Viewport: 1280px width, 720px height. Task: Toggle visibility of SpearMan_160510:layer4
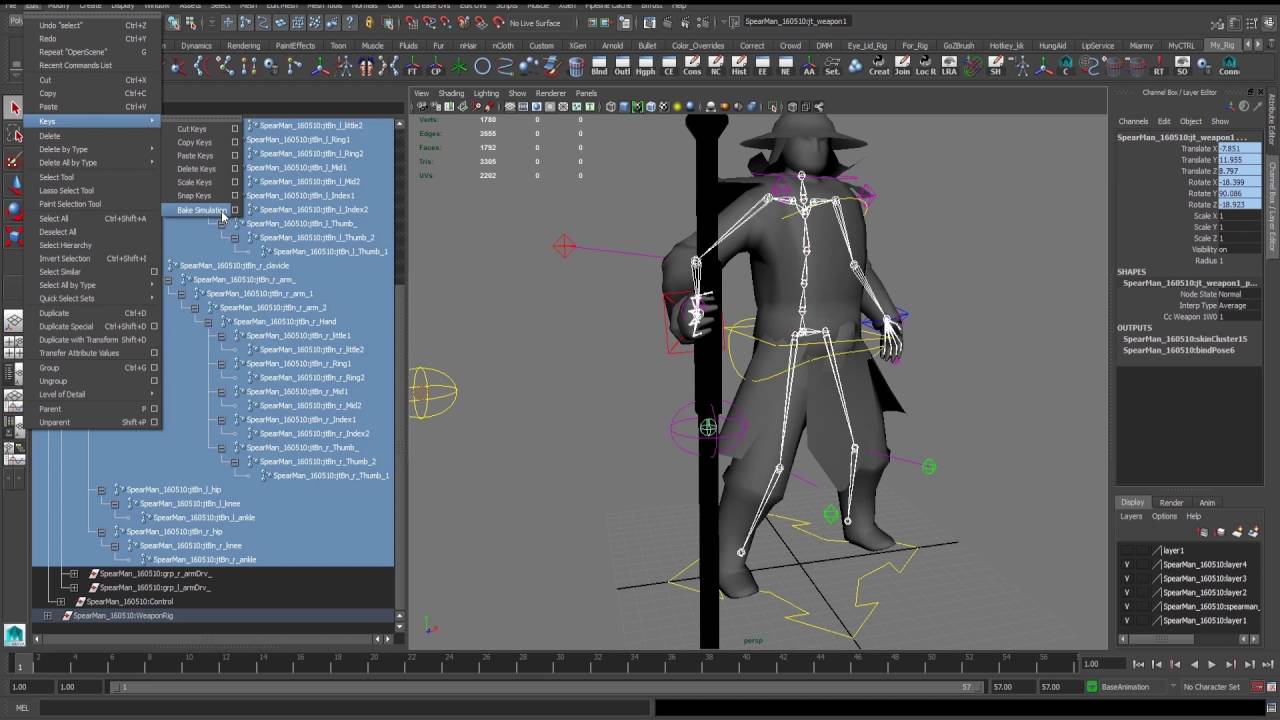point(1127,565)
